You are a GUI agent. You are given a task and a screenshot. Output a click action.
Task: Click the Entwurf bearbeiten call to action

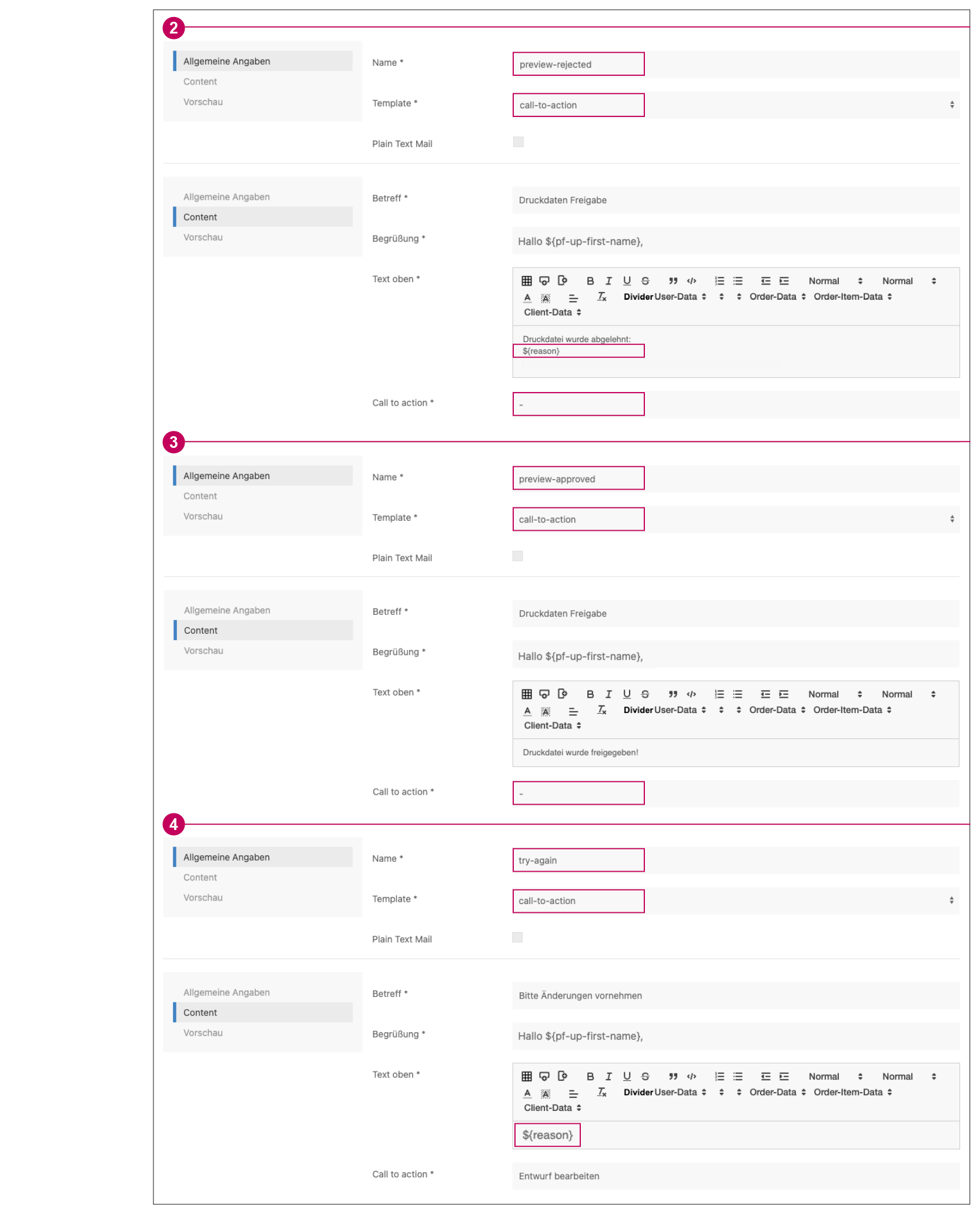tap(558, 1176)
